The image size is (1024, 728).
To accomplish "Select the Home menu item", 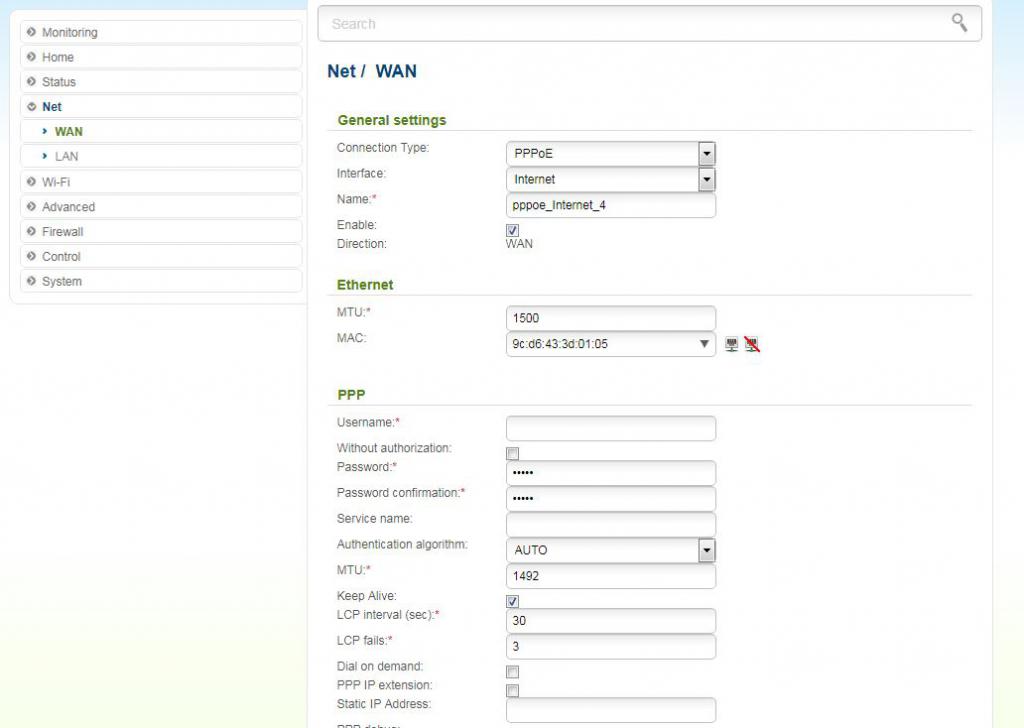I will pos(57,57).
